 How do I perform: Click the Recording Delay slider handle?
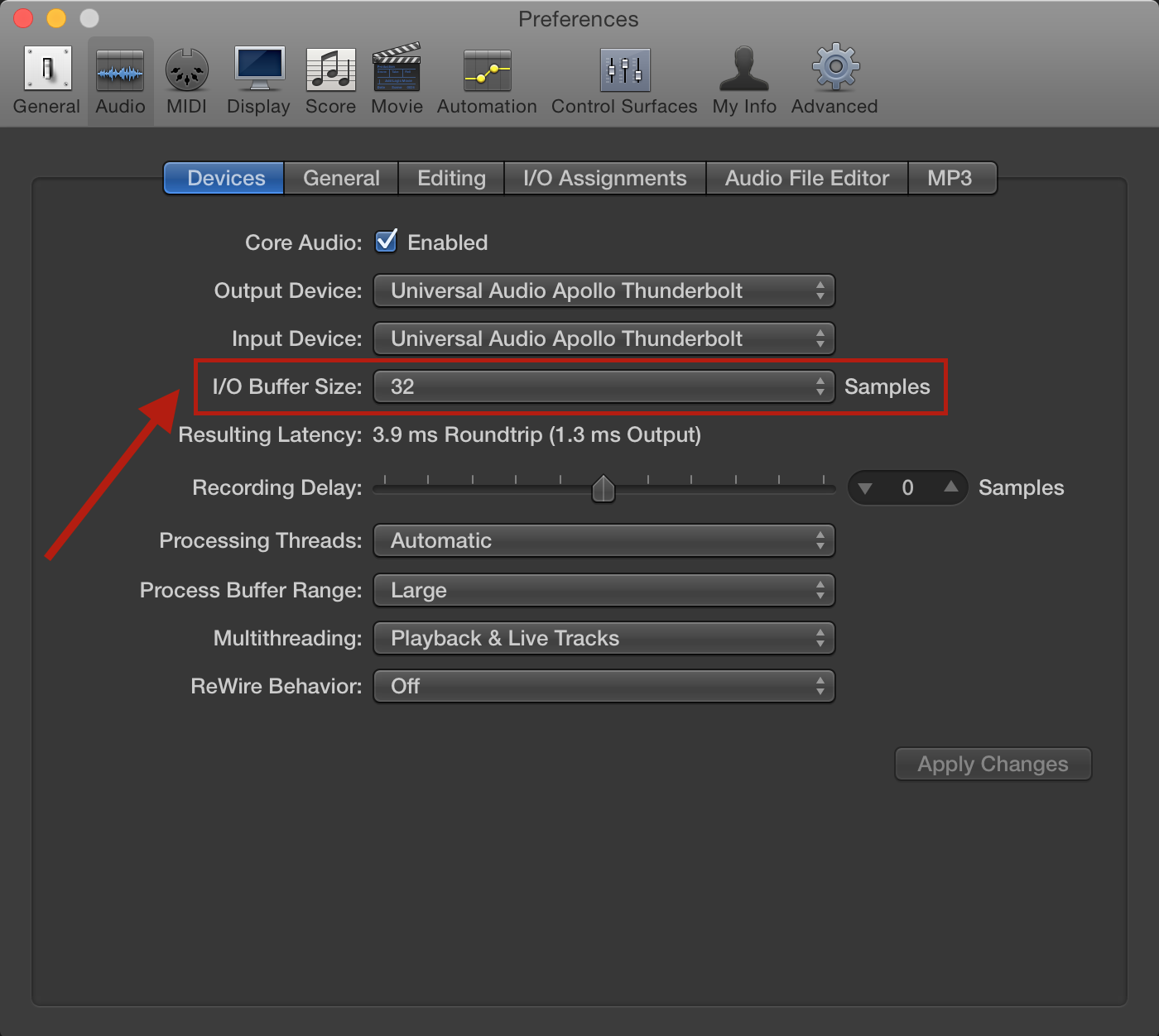click(604, 488)
